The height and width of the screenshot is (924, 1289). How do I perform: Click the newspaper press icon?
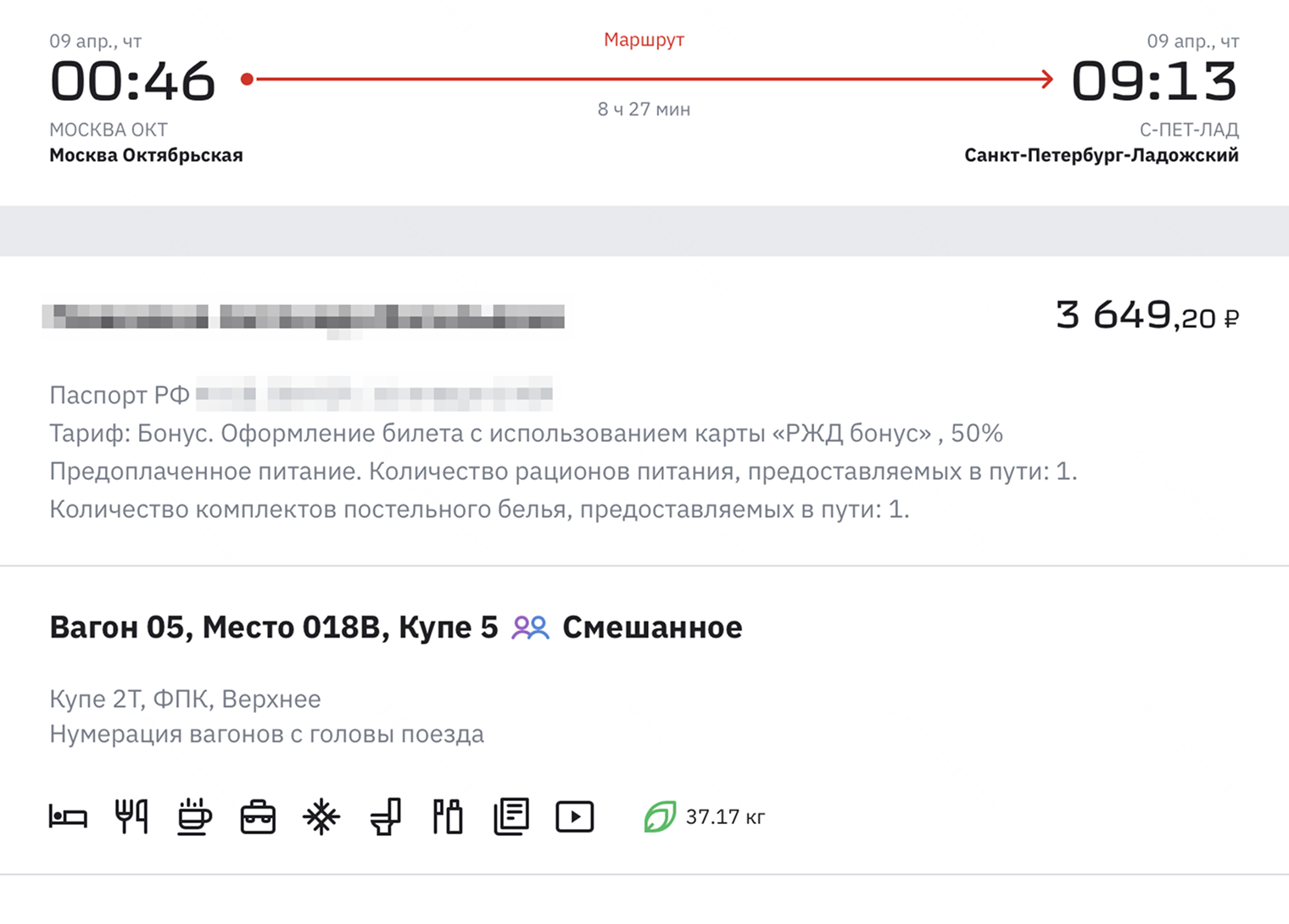pos(511,817)
